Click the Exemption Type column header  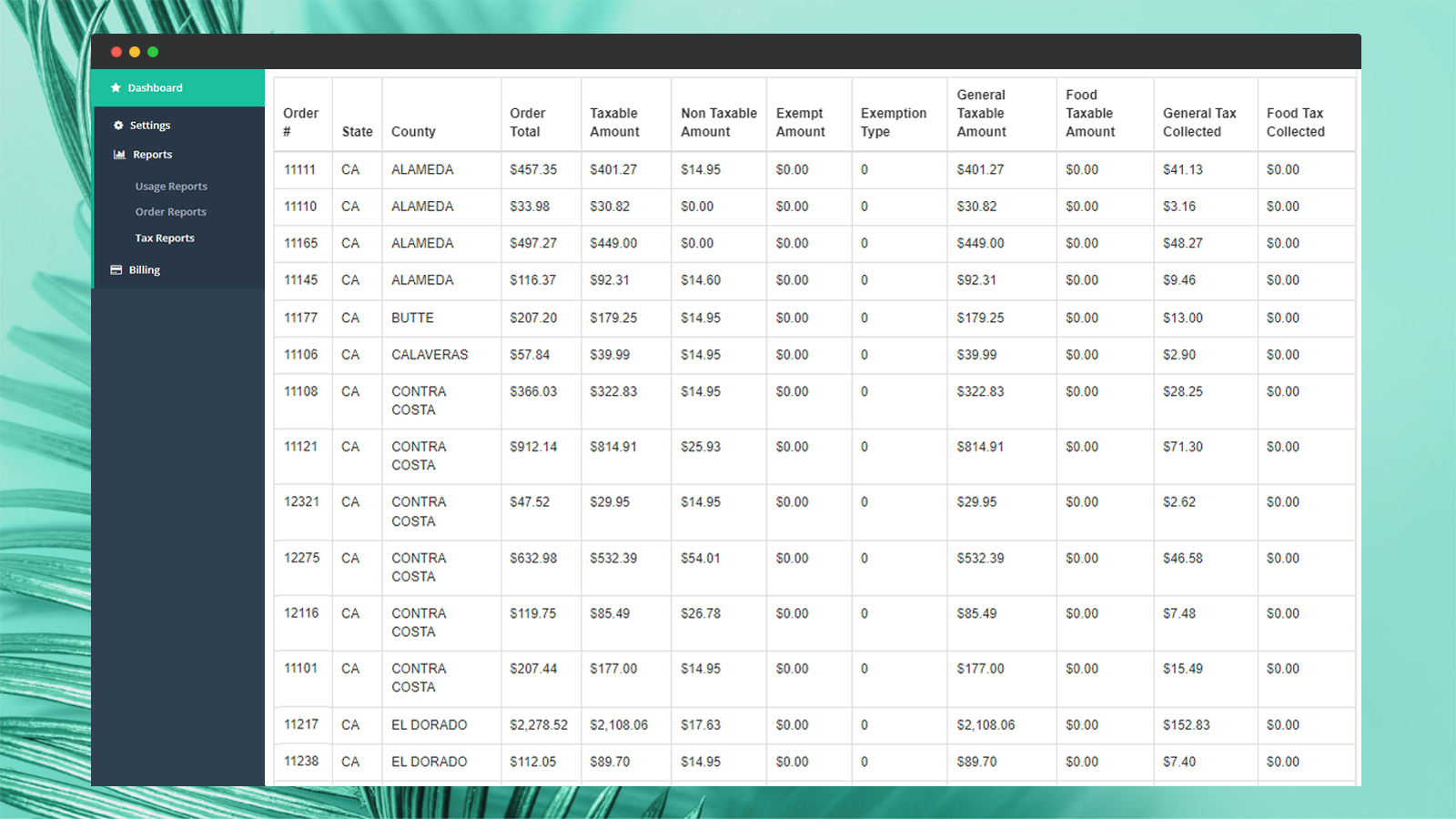pyautogui.click(x=894, y=122)
